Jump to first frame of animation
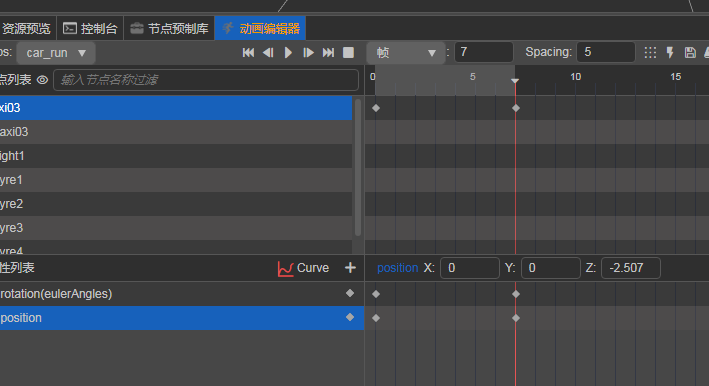Viewport: 709px width, 386px height. click(248, 53)
